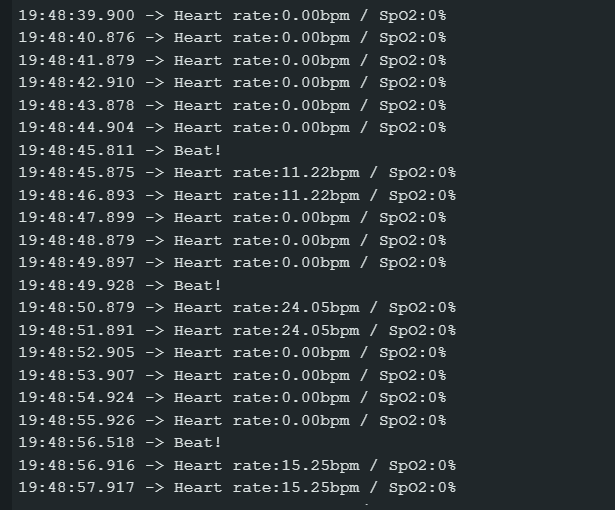The image size is (615, 510).
Task: Click the 19:48:55.926 heart rate entry
Action: 232,420
